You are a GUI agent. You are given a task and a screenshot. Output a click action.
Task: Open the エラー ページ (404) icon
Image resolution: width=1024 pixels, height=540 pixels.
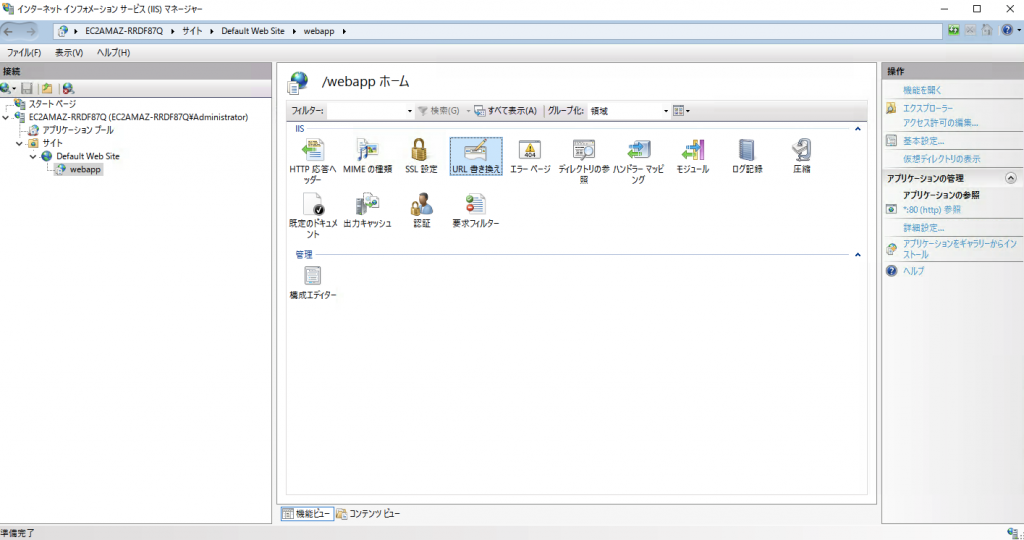pos(530,152)
